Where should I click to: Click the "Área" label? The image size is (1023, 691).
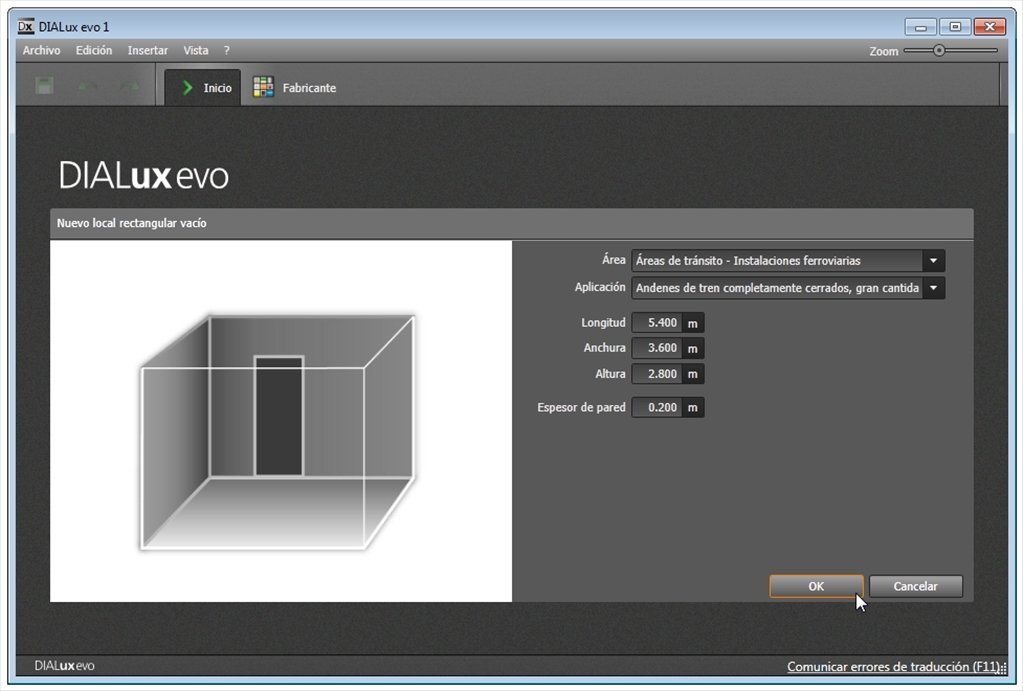point(613,260)
